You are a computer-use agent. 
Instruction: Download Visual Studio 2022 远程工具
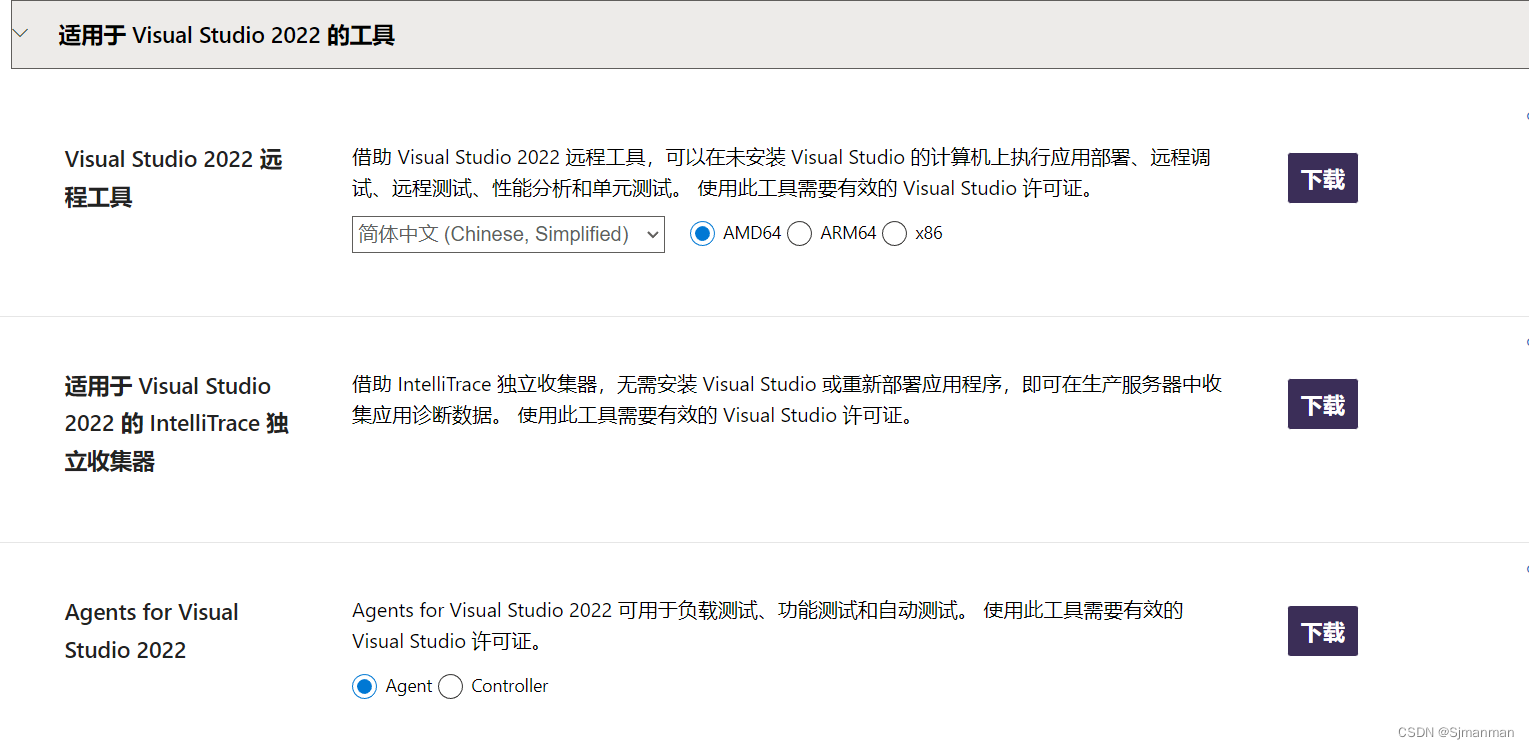point(1323,178)
